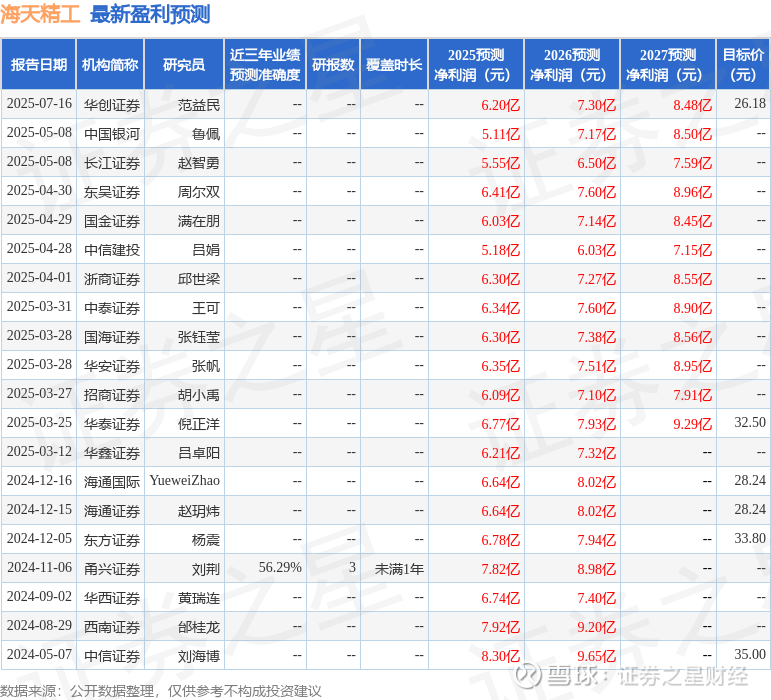
Task: Click the 覆盖时长 column header
Action: (x=394, y=64)
